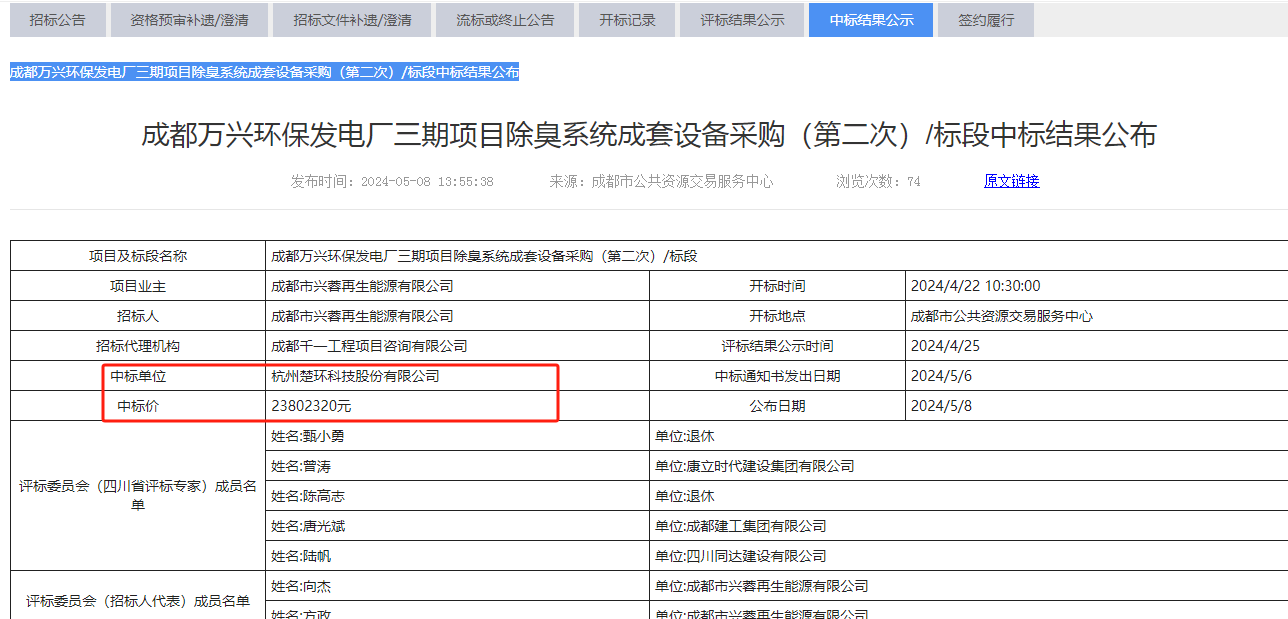This screenshot has width=1288, height=619.
Task: Click 成都市兴蓉再生能源有限公司 in 项目业主 row
Action: click(x=457, y=286)
